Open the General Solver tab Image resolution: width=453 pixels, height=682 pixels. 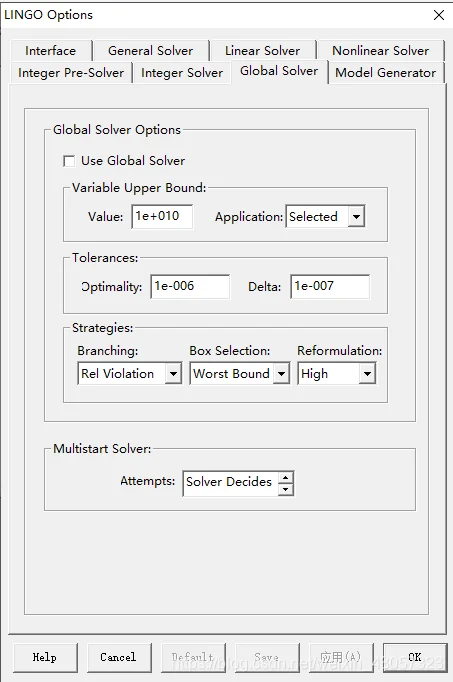click(150, 51)
